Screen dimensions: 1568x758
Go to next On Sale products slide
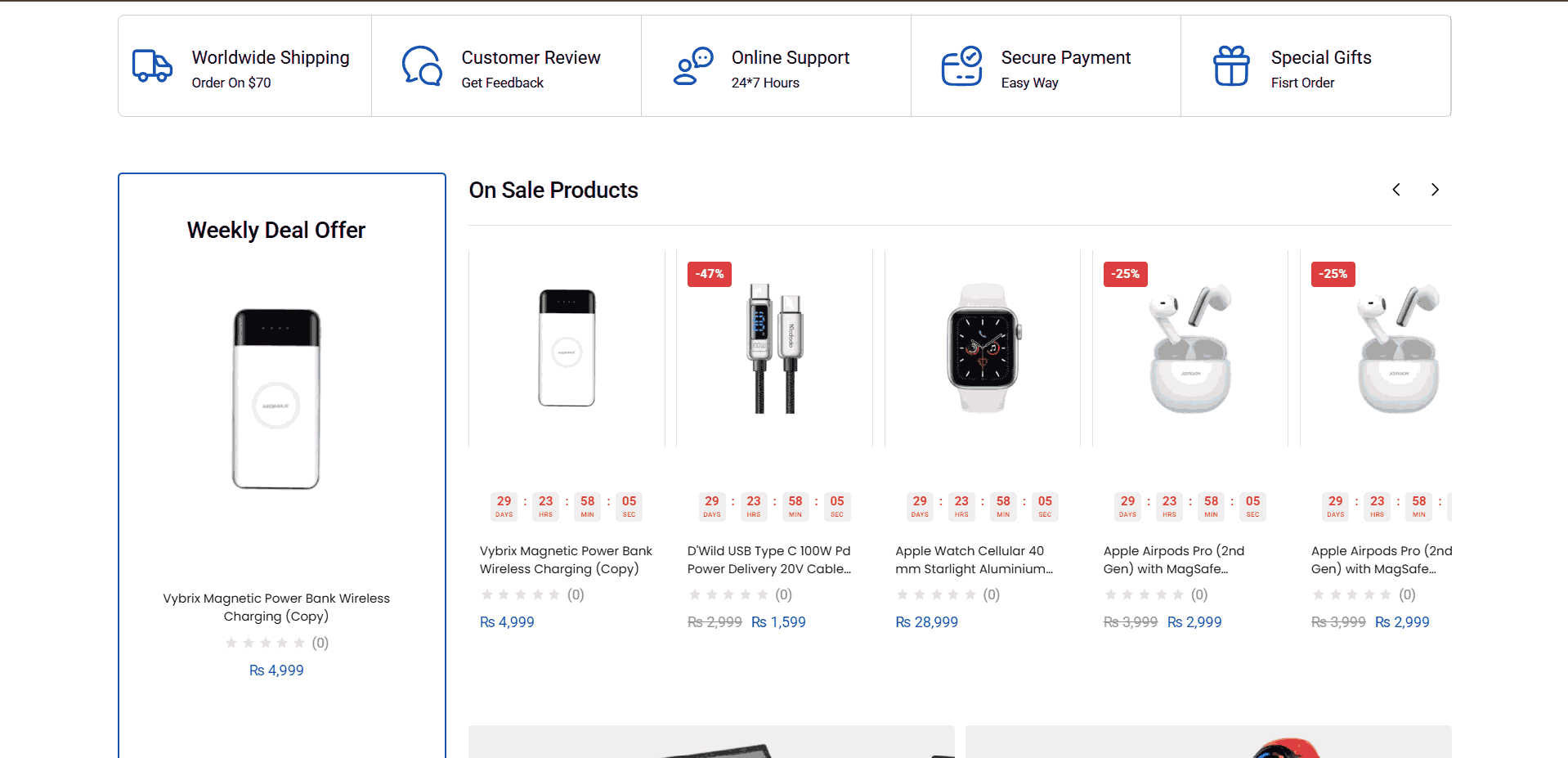[x=1435, y=190]
